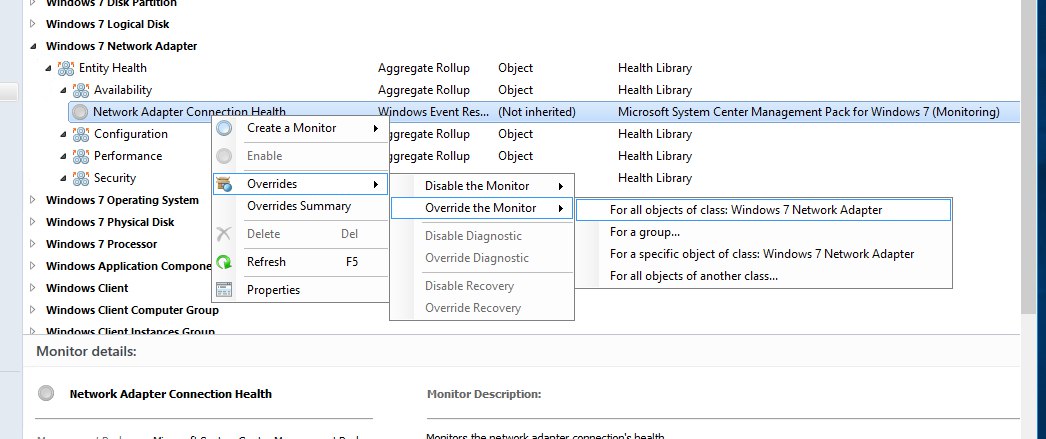1046x439 pixels.
Task: Click the Performance rollup monitor icon
Action: 81,156
